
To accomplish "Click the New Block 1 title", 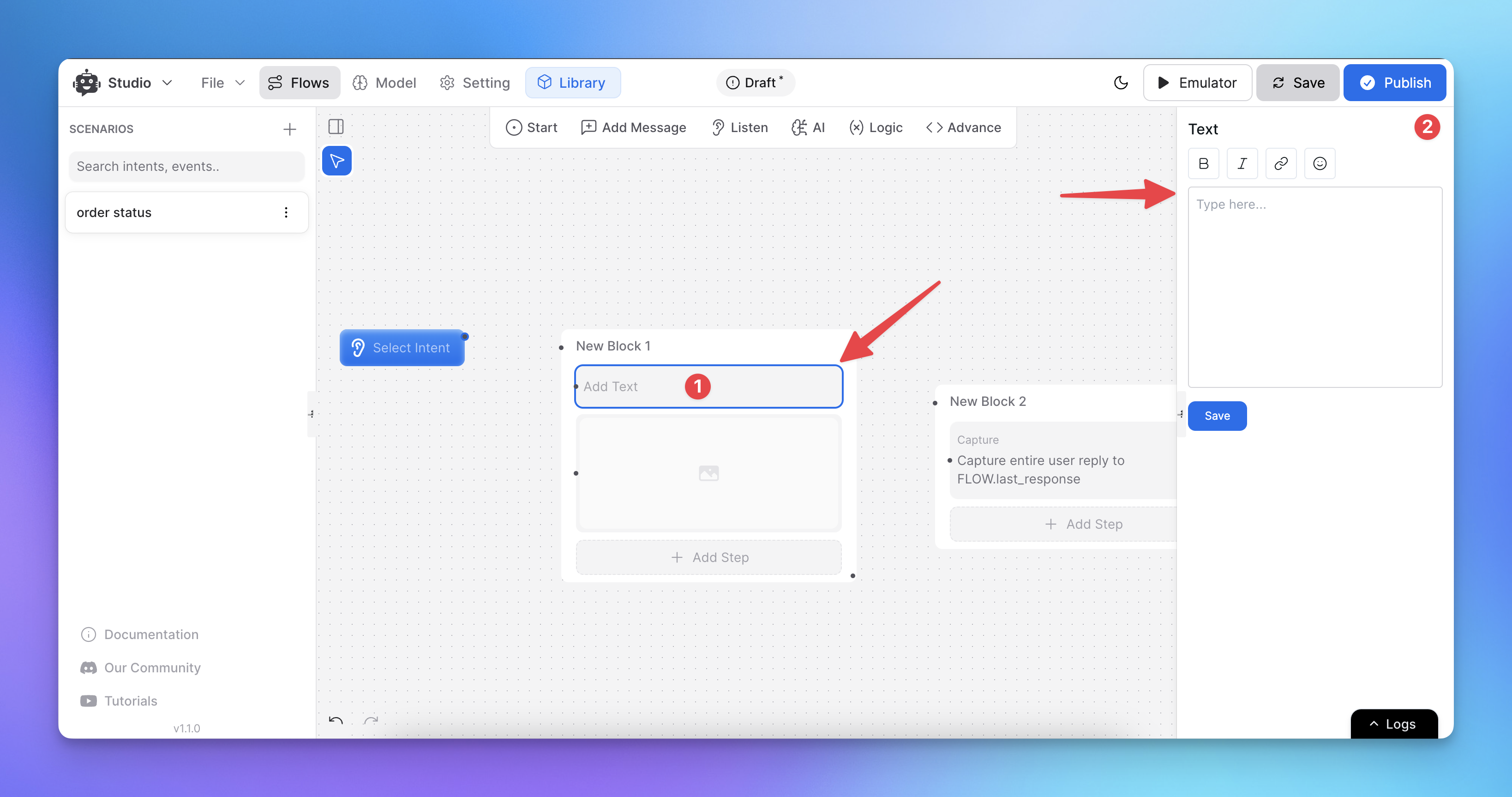I will [x=613, y=346].
